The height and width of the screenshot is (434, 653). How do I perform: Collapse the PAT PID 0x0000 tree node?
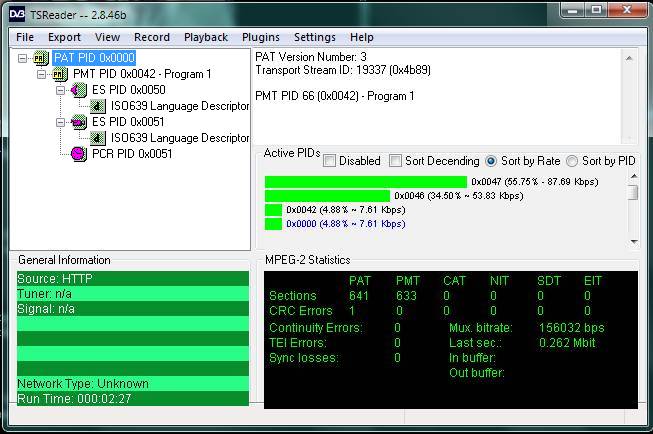point(23,58)
